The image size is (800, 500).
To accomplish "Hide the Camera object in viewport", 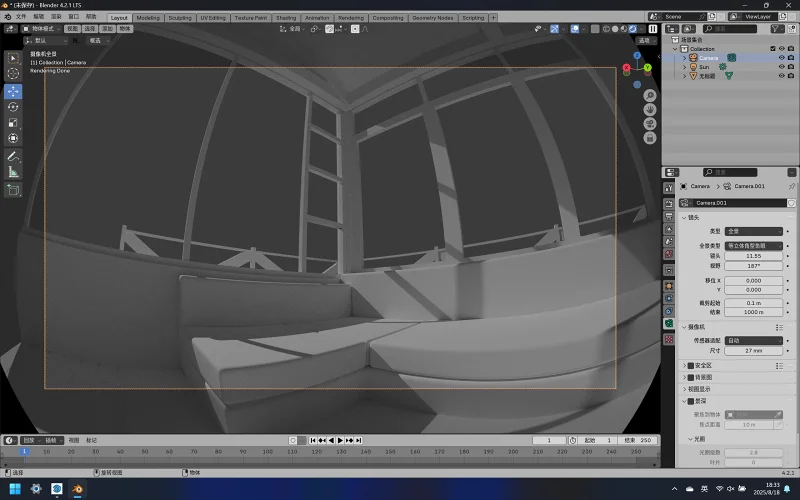I will [781, 58].
